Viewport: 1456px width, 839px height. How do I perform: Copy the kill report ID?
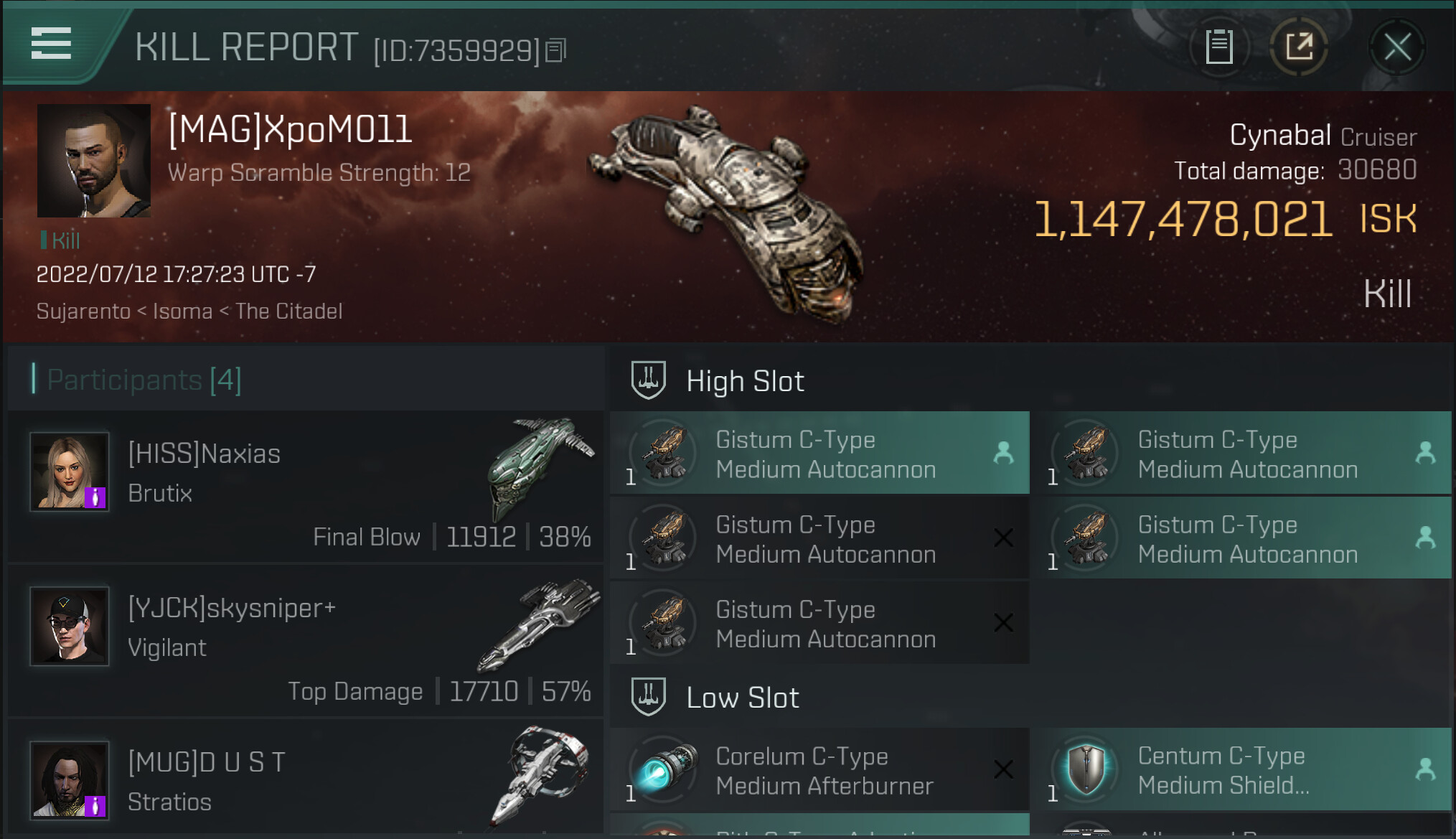(556, 50)
